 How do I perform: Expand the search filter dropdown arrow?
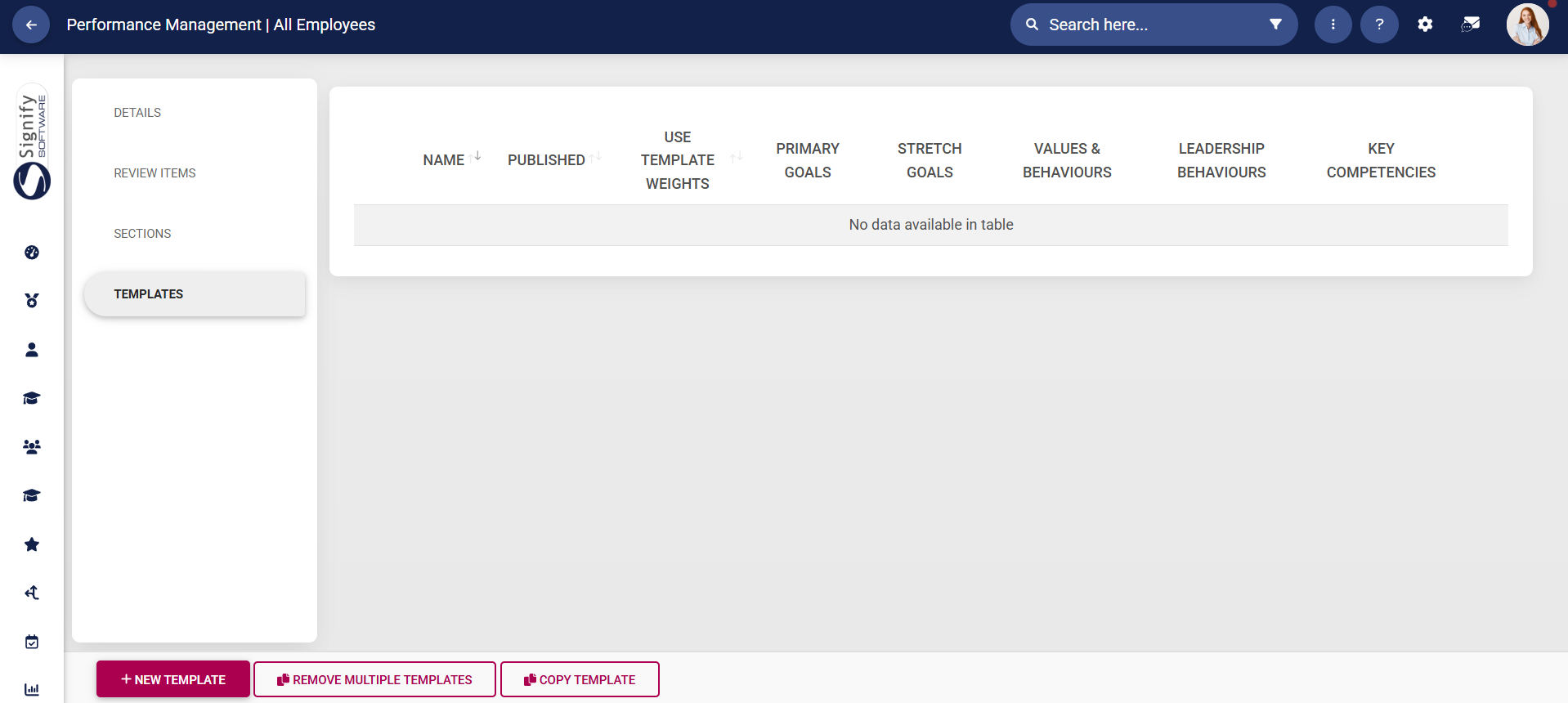click(1275, 25)
